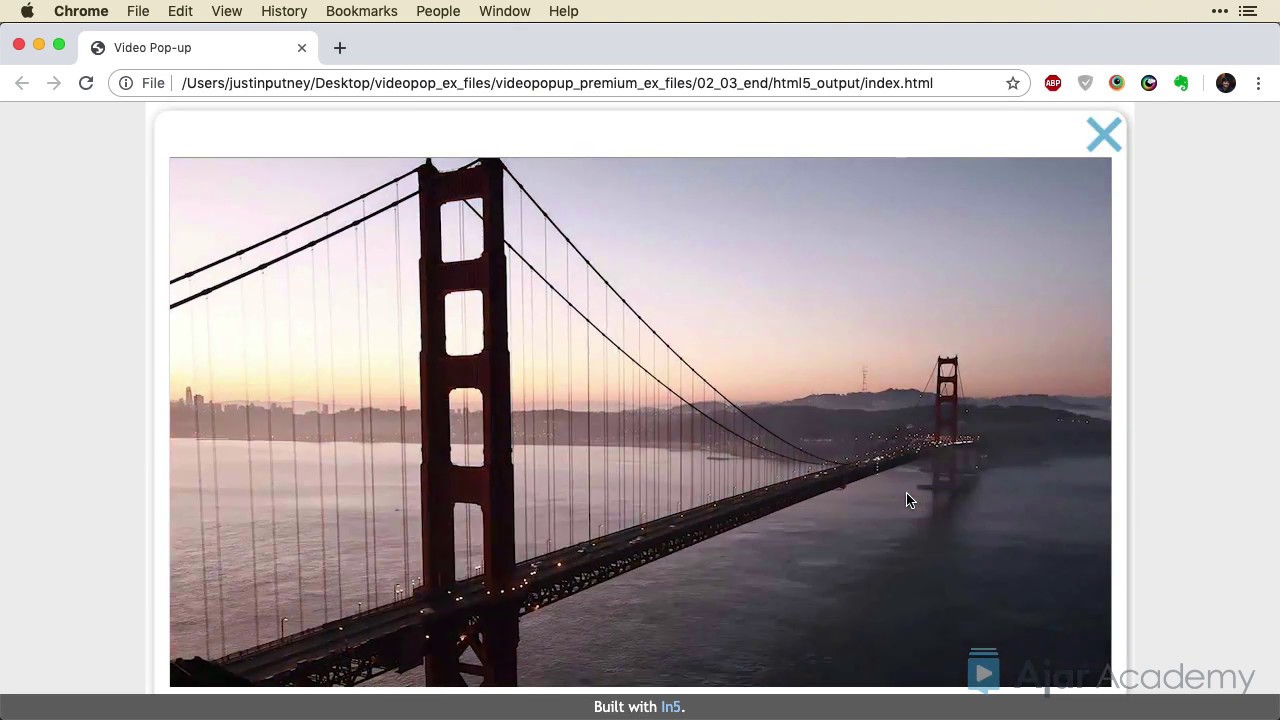Select the Video Pop-up tab
This screenshot has width=1280, height=720.
click(x=198, y=48)
